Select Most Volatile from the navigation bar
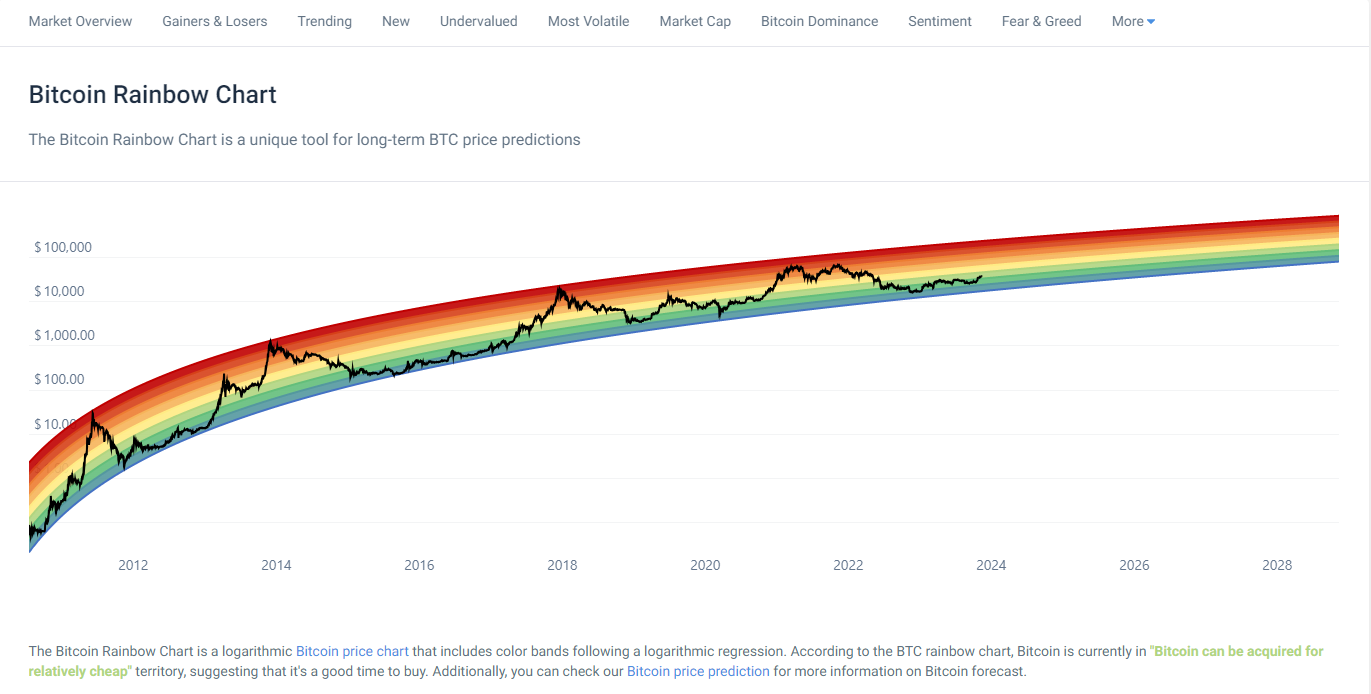Image resolution: width=1371 pixels, height=694 pixels. point(588,21)
